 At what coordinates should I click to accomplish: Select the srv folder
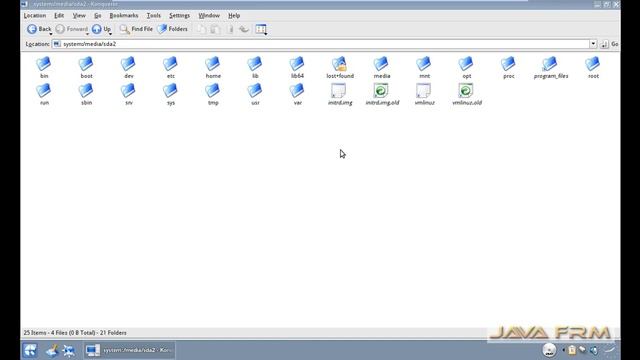(x=129, y=94)
